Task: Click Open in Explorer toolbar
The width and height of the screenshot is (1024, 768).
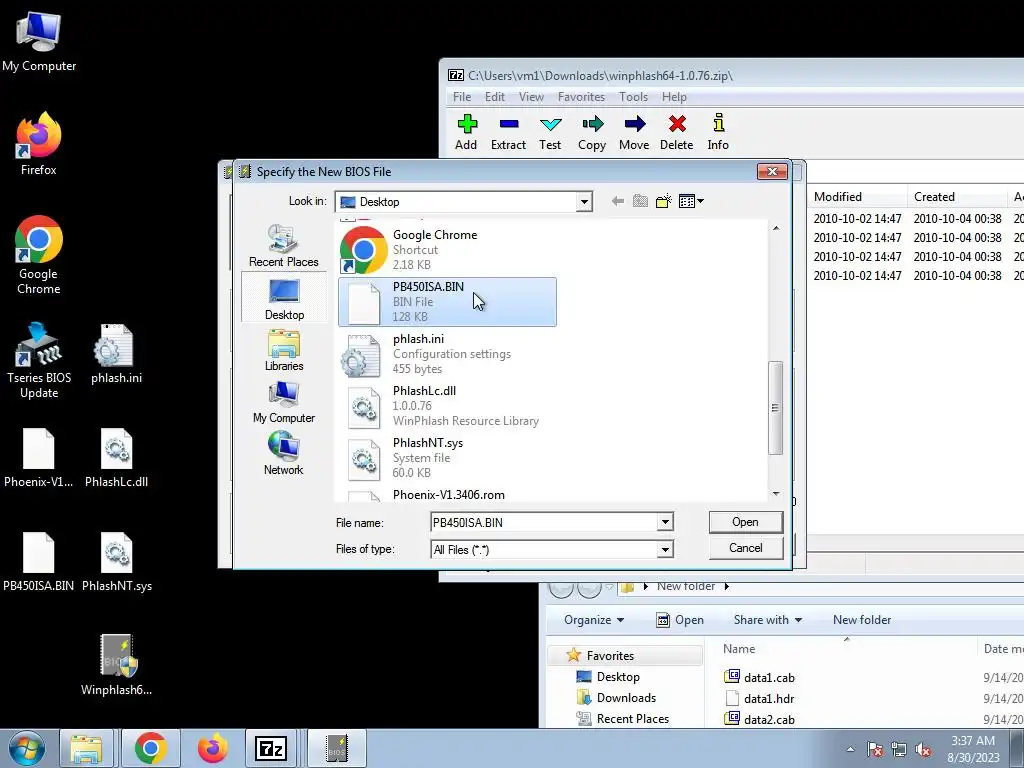Action: coord(680,620)
